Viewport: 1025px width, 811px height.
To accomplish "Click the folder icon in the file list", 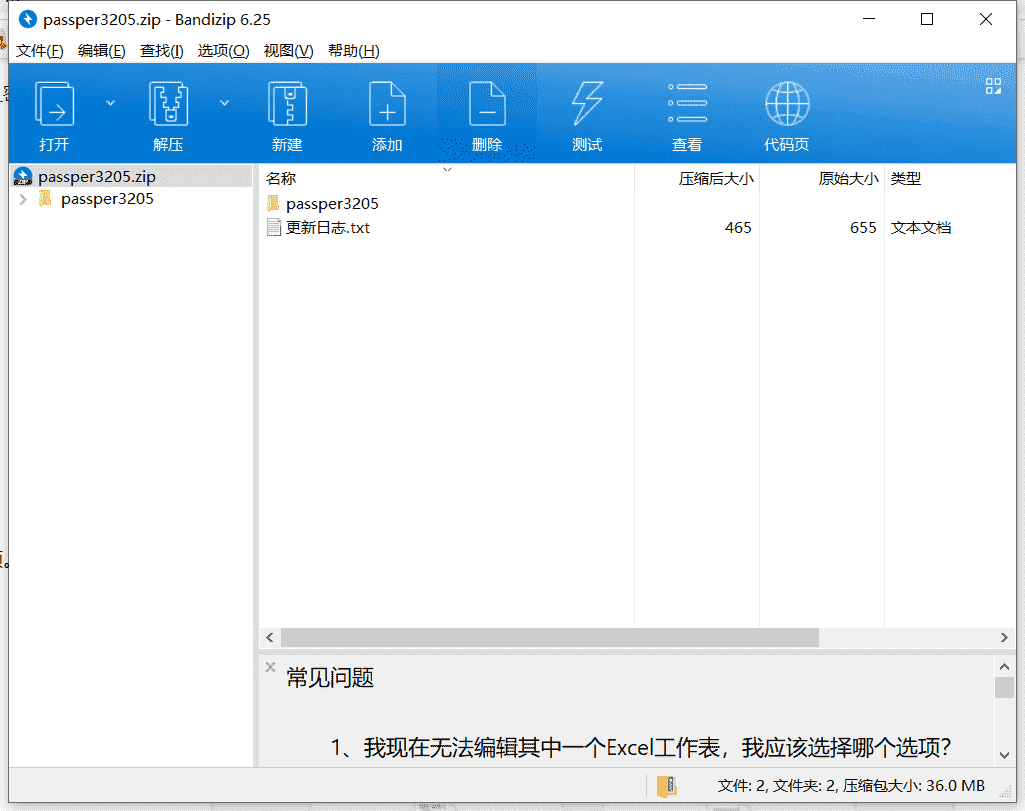I will pyautogui.click(x=273, y=203).
